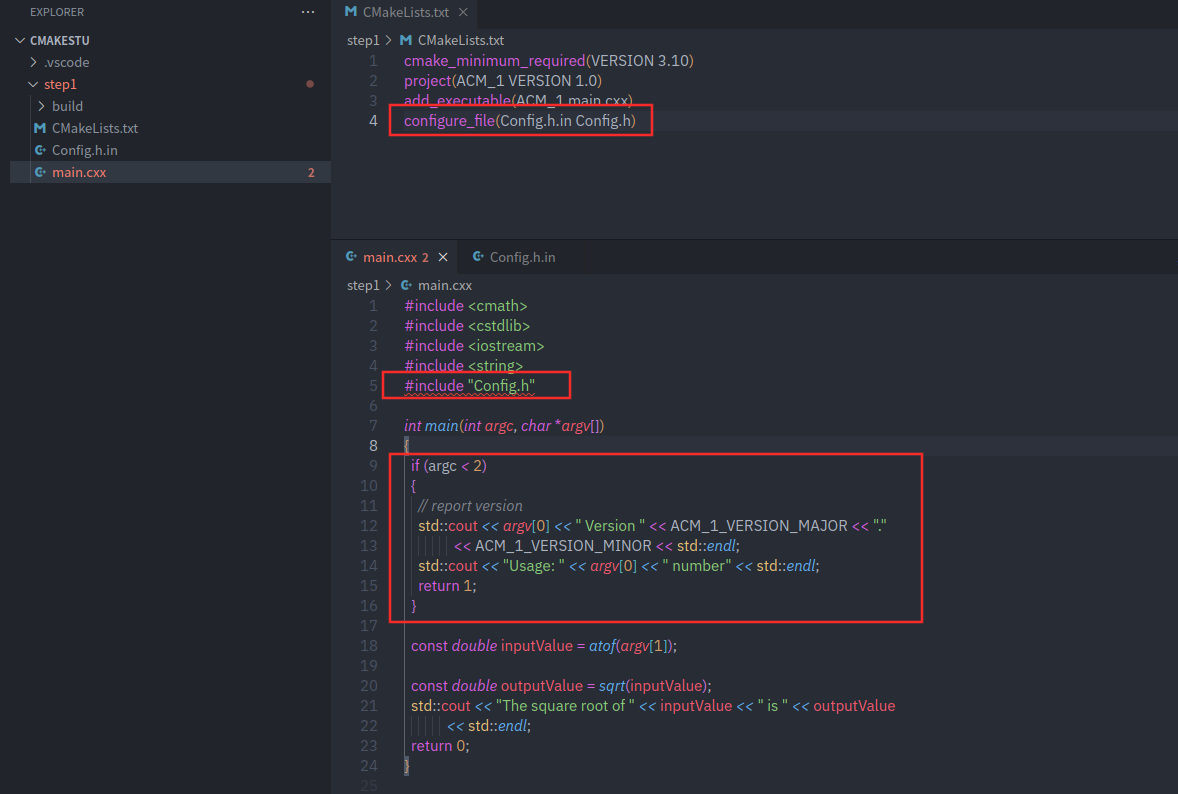The width and height of the screenshot is (1178, 794).
Task: Open the Explorer more actions ellipsis menu
Action: coord(308,12)
